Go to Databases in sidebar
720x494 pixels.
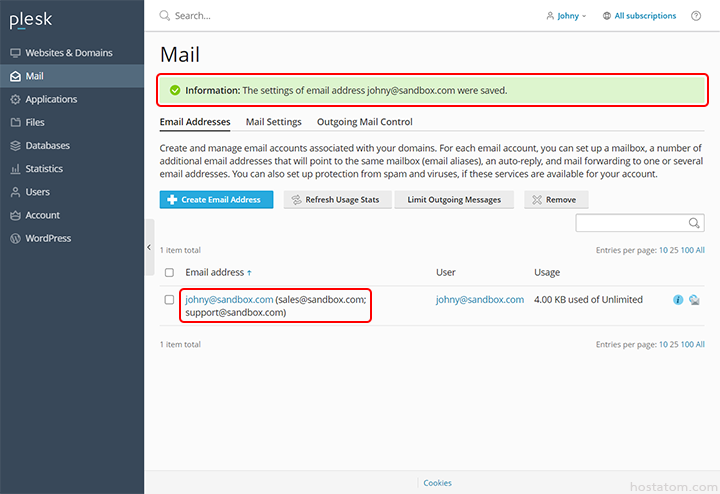click(x=47, y=146)
